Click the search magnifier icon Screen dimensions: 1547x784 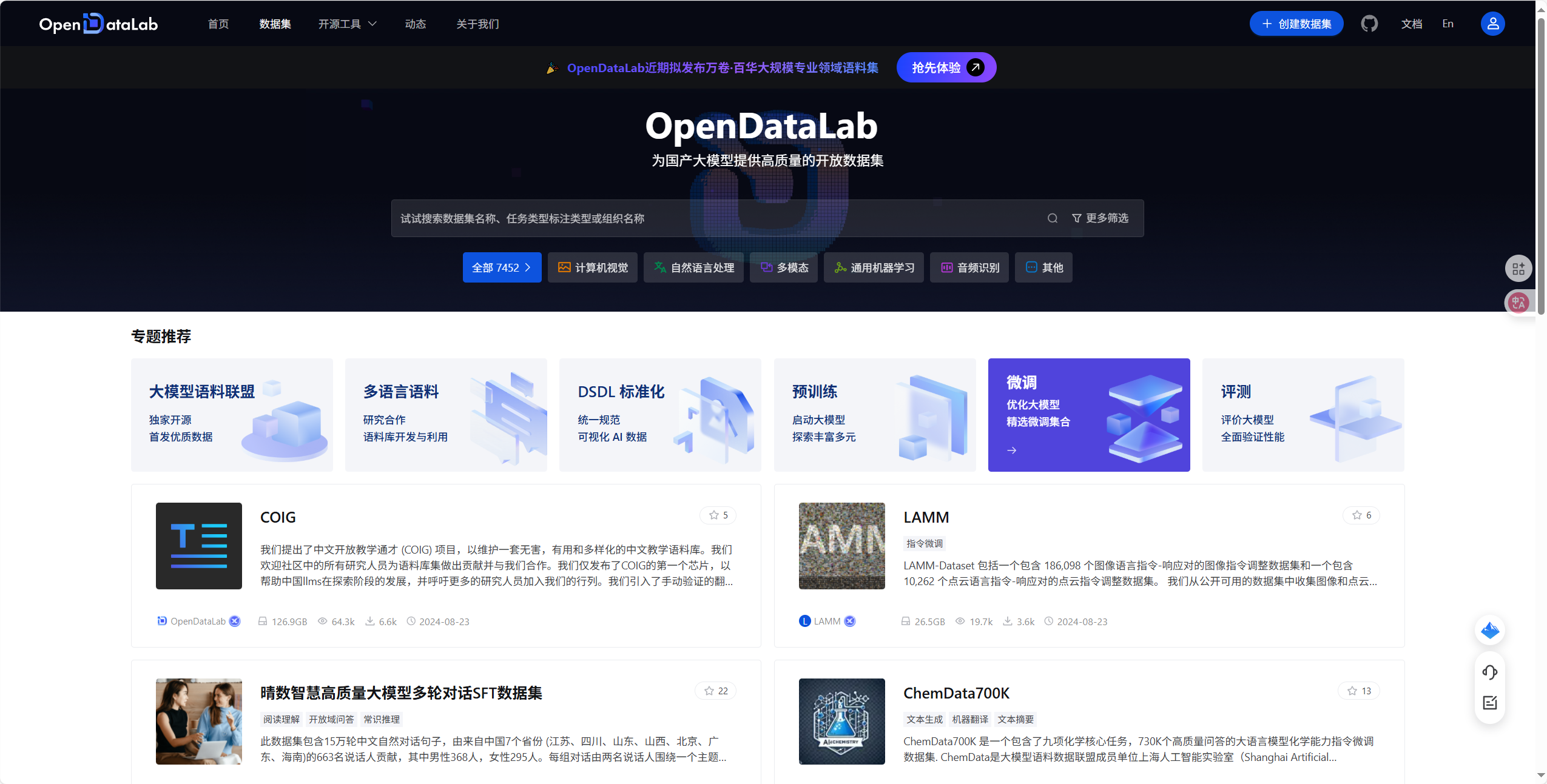1052,218
